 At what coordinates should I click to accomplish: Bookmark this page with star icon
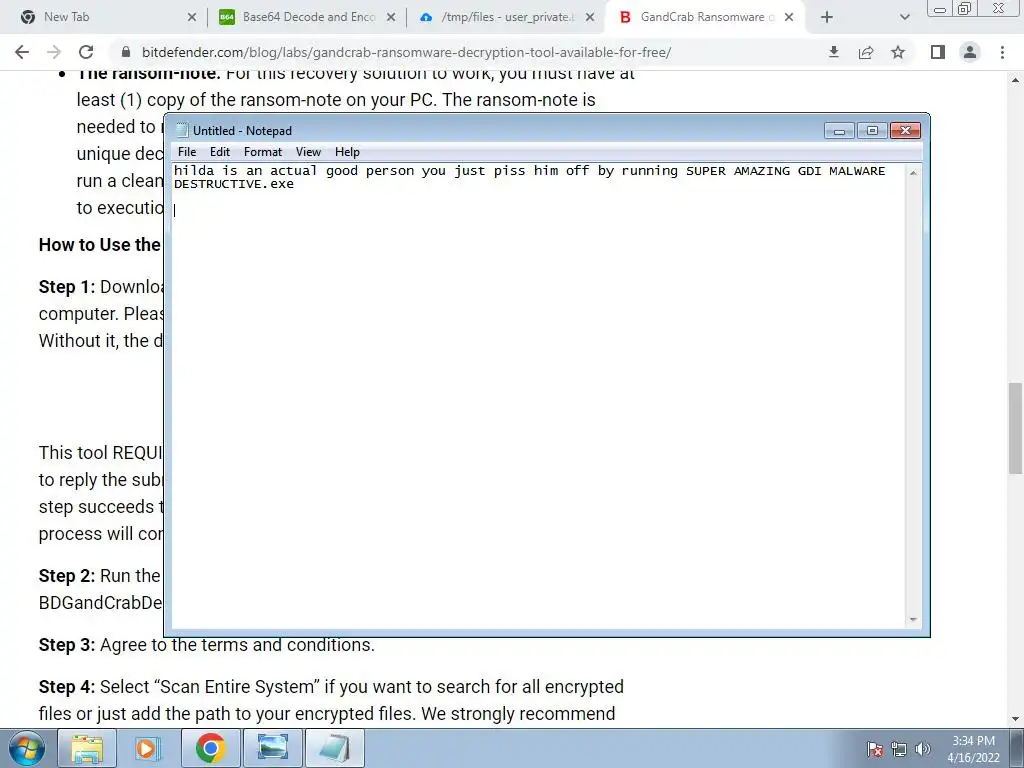point(898,52)
